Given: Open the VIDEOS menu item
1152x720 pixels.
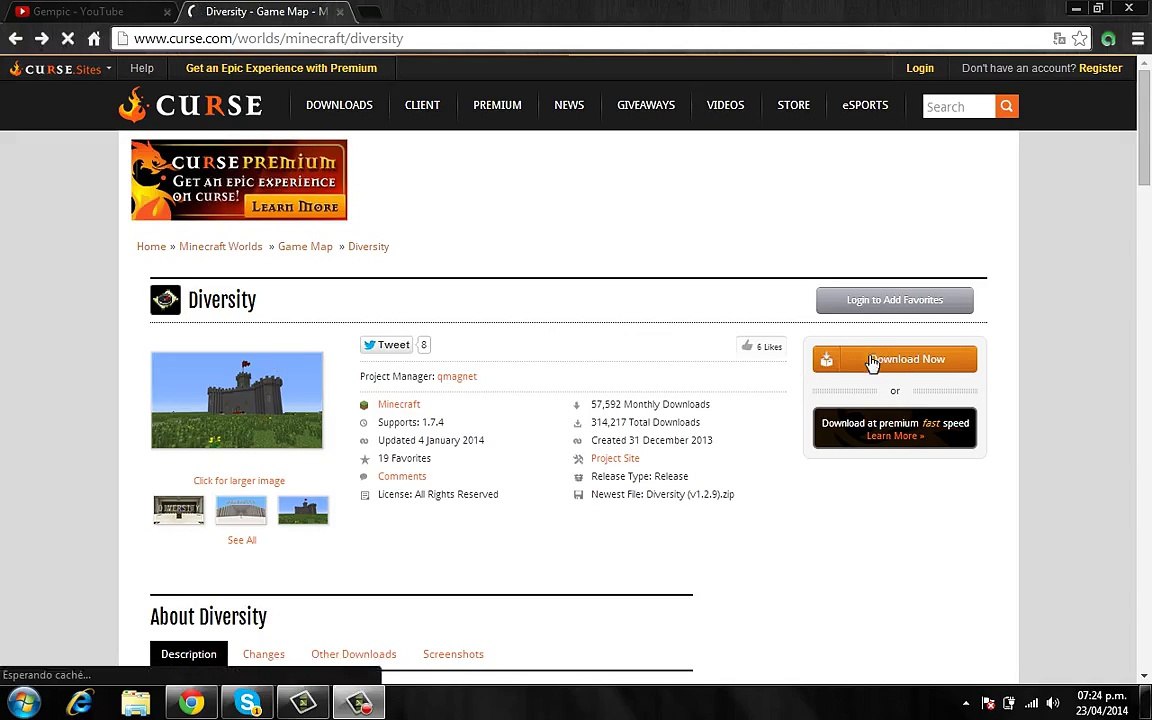Looking at the screenshot, I should click(725, 105).
